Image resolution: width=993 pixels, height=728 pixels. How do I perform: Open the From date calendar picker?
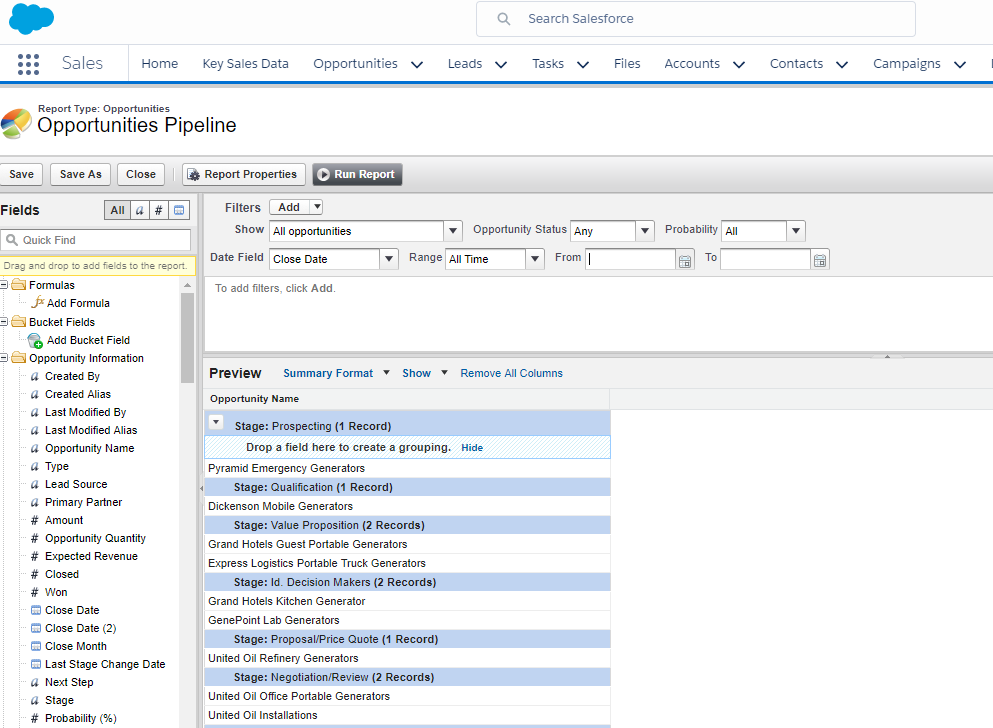685,260
